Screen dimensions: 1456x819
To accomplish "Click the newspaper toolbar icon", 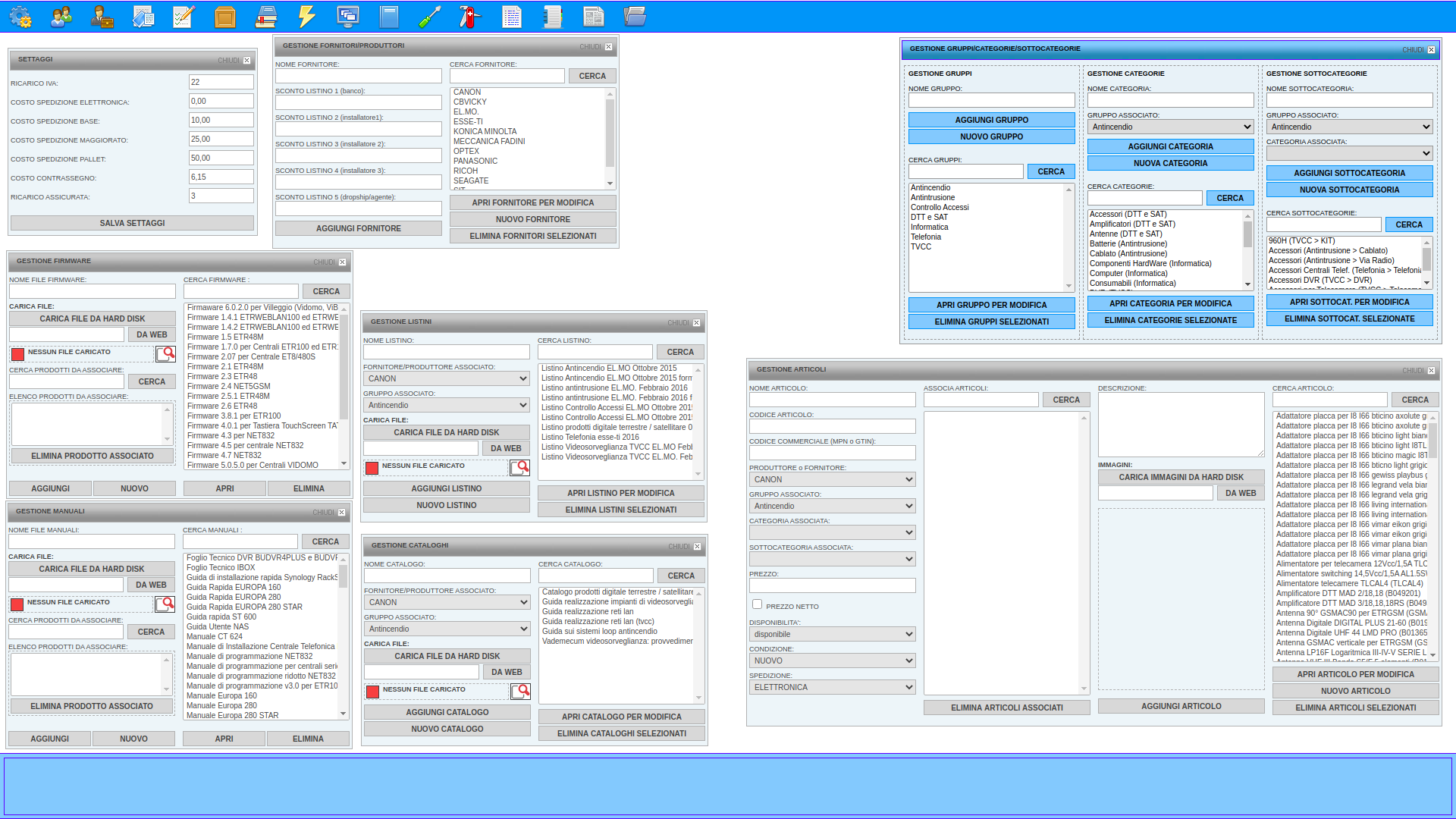I will 594,17.
